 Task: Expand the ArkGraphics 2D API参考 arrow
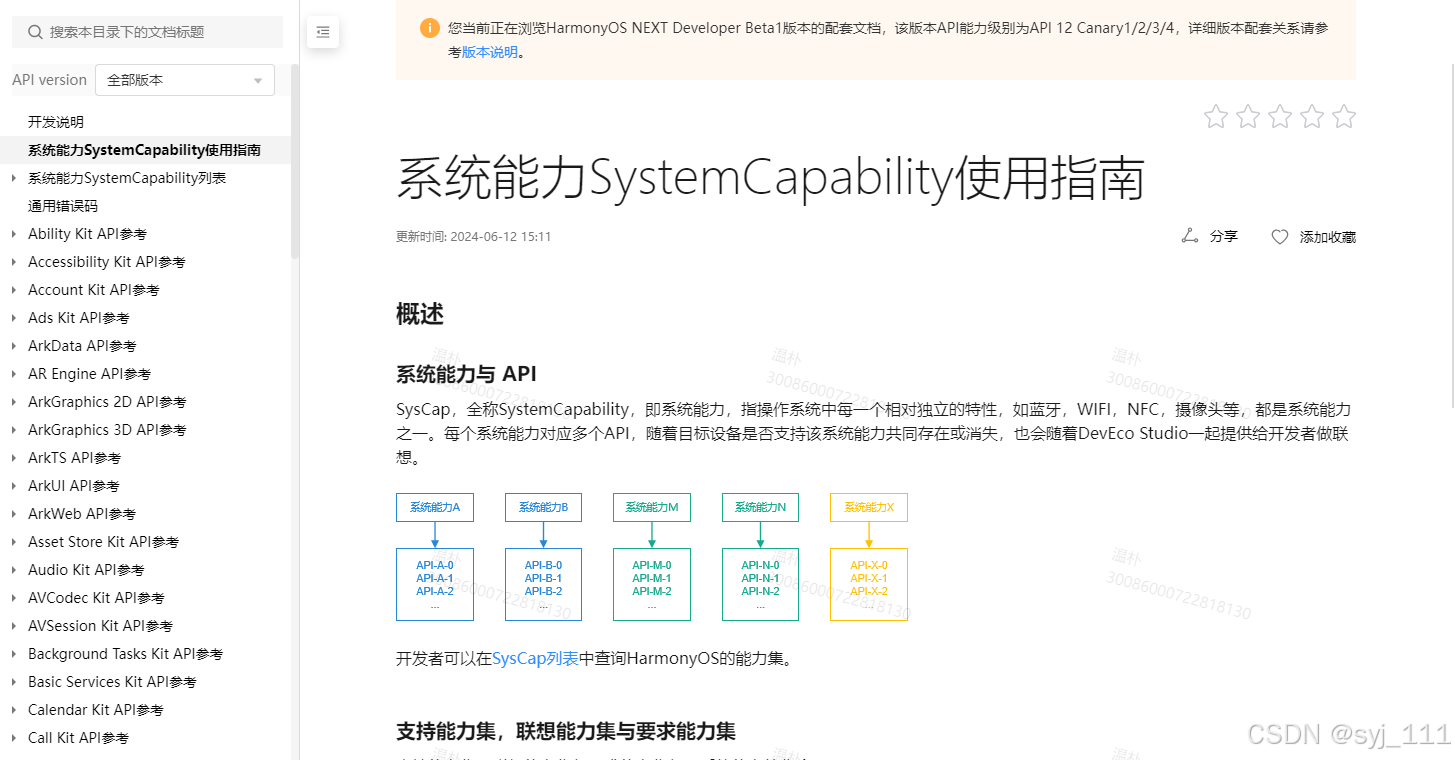13,402
